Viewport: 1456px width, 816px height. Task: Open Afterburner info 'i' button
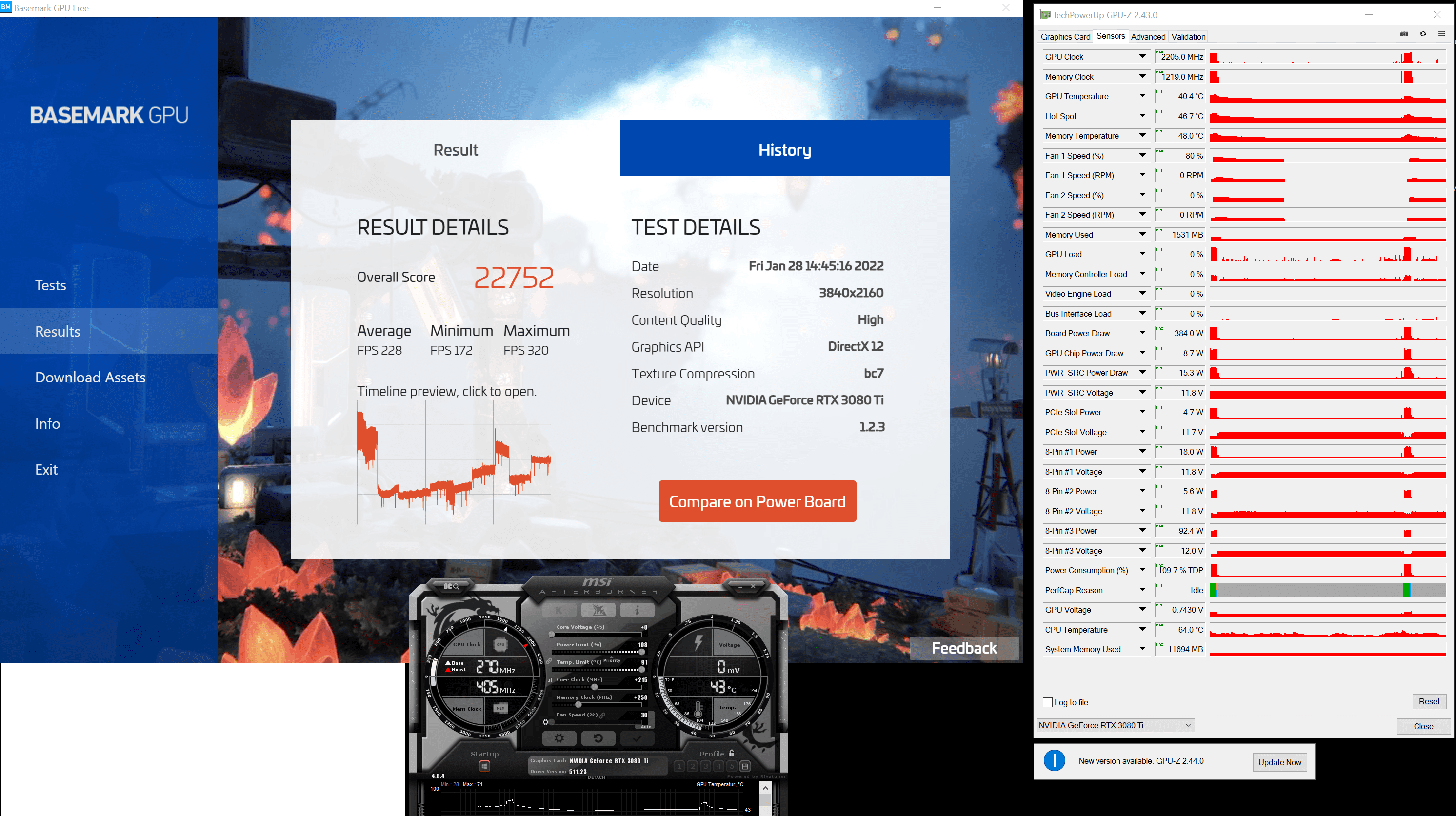tap(637, 610)
